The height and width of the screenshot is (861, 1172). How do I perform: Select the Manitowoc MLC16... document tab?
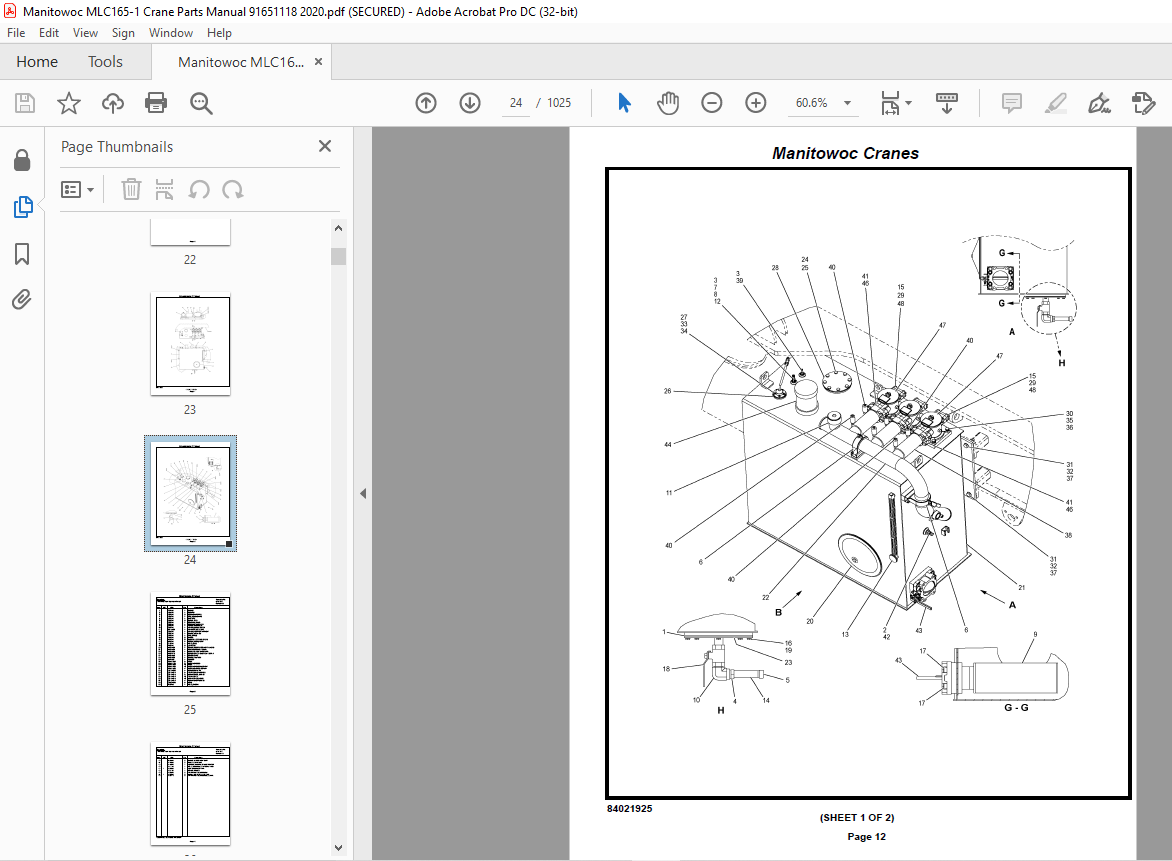click(x=241, y=62)
